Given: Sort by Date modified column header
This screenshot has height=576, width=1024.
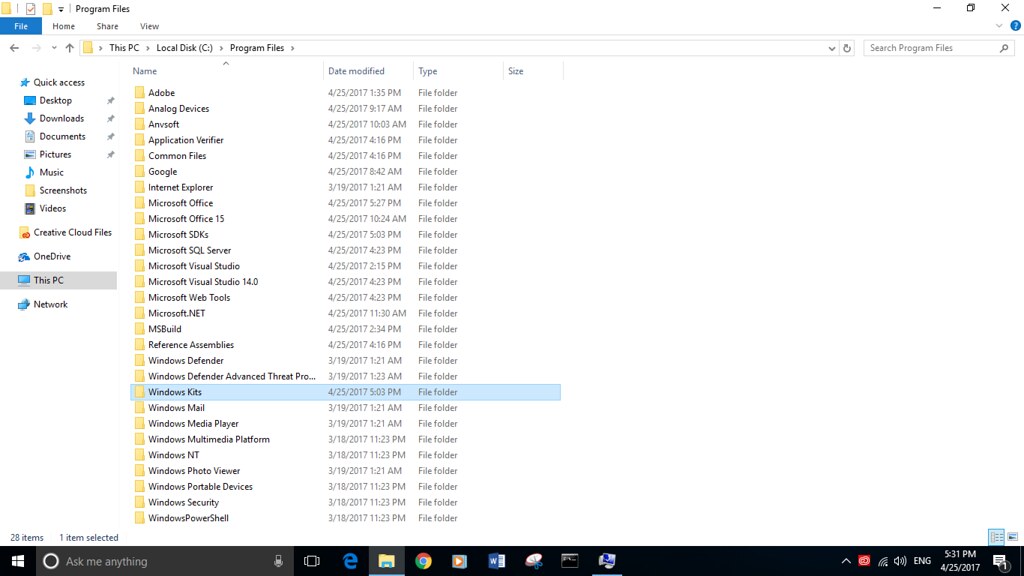Looking at the screenshot, I should pos(356,71).
